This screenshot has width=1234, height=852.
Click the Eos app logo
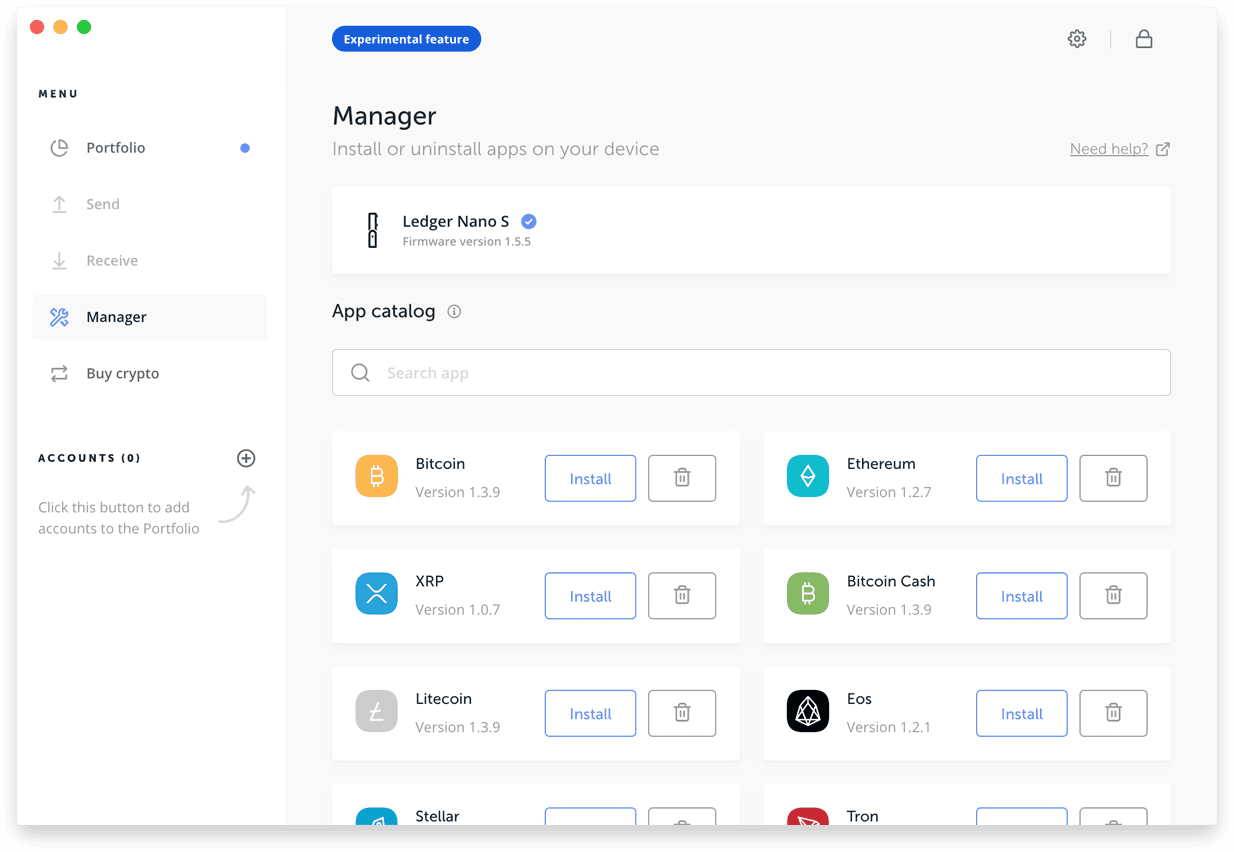(808, 713)
